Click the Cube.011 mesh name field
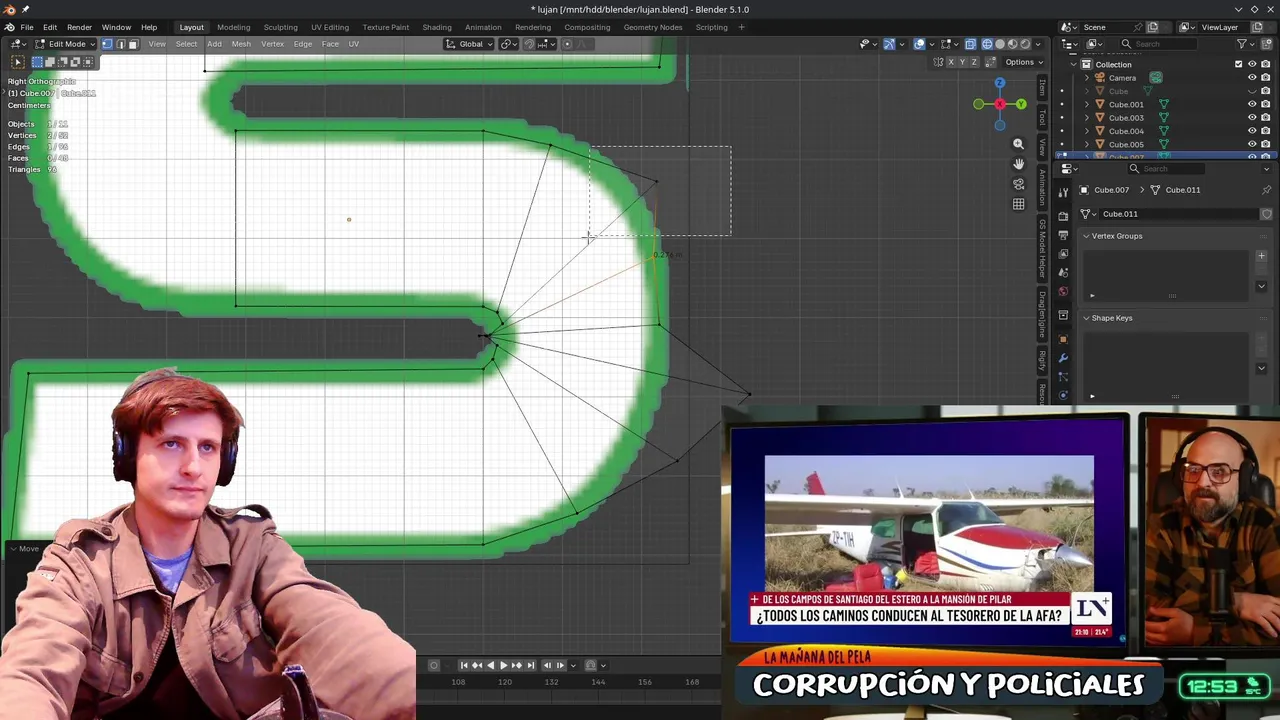The width and height of the screenshot is (1280, 720). tap(1178, 214)
